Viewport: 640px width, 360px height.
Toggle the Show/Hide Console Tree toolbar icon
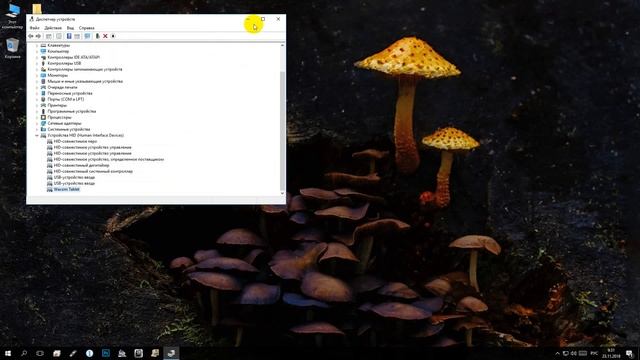[x=49, y=36]
